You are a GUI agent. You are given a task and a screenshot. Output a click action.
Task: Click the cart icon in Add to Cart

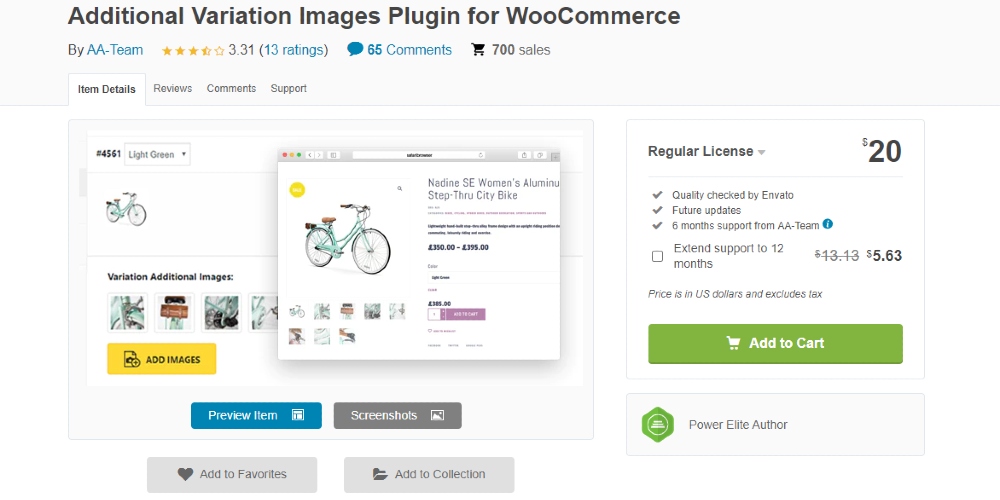733,343
